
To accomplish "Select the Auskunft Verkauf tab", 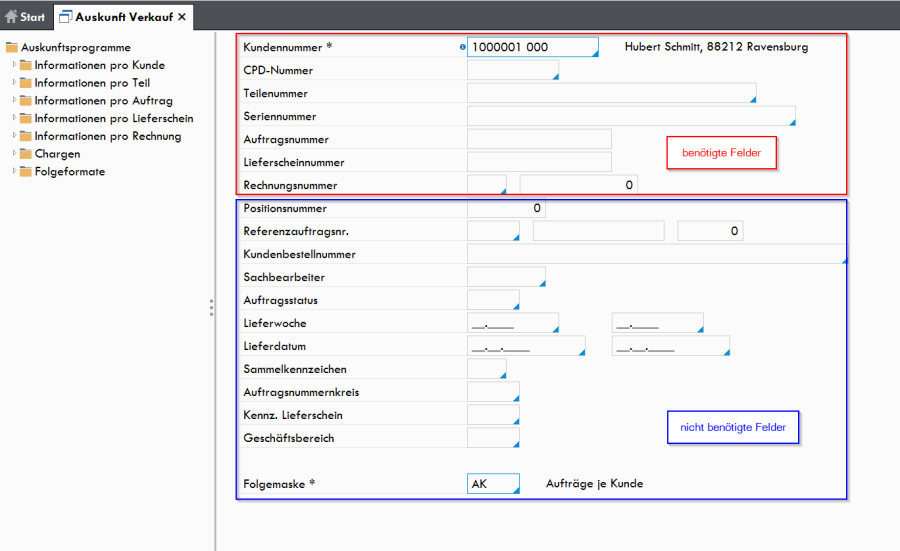I will [123, 17].
